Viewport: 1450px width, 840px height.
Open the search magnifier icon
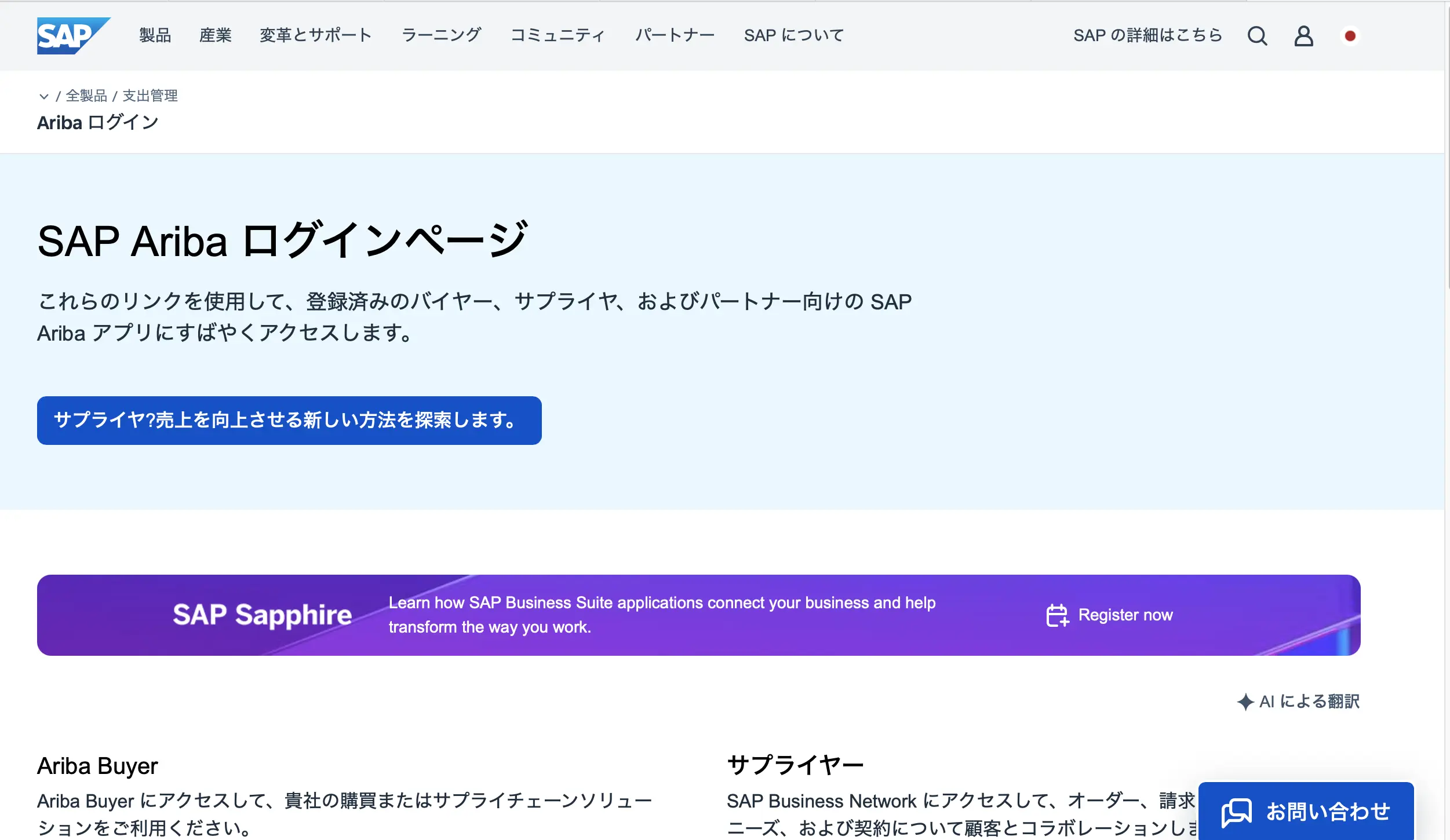point(1257,36)
